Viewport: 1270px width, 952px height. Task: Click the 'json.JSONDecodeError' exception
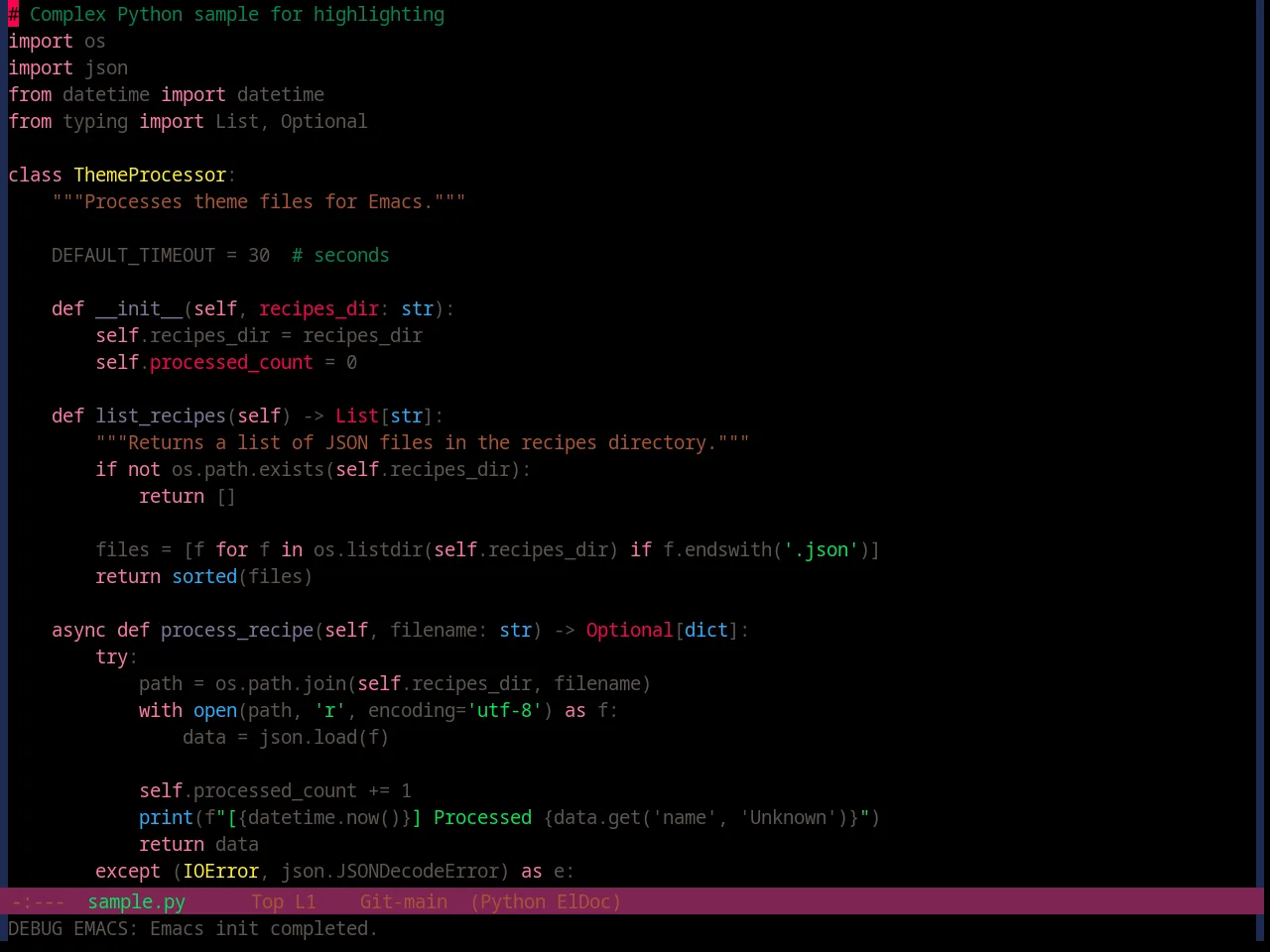[x=390, y=871]
